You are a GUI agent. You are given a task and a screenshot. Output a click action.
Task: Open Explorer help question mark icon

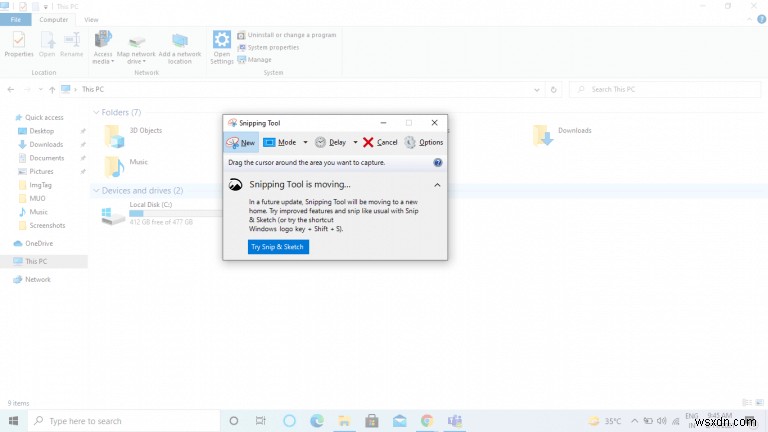coord(762,19)
